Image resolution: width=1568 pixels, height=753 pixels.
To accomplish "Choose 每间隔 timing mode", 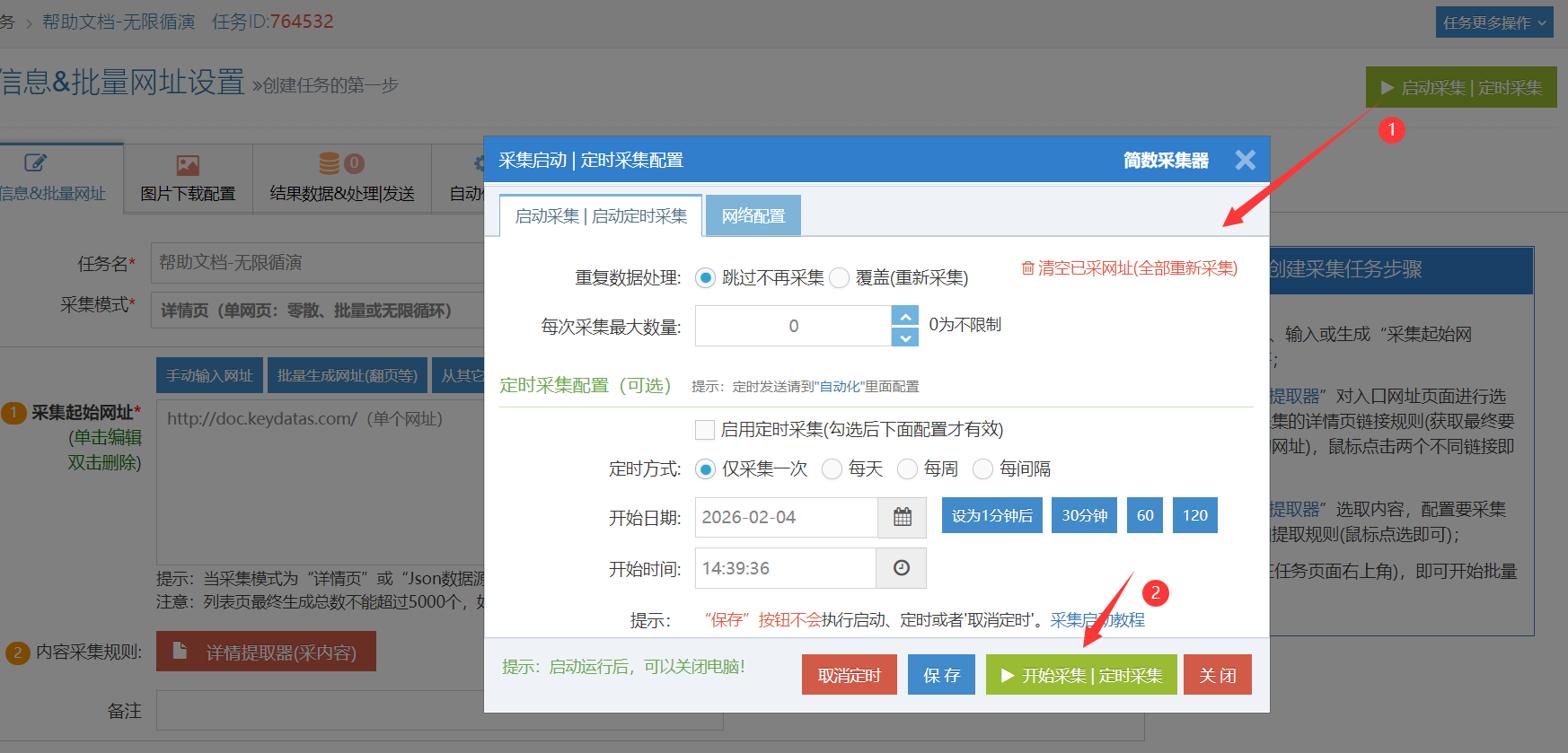I will point(982,468).
